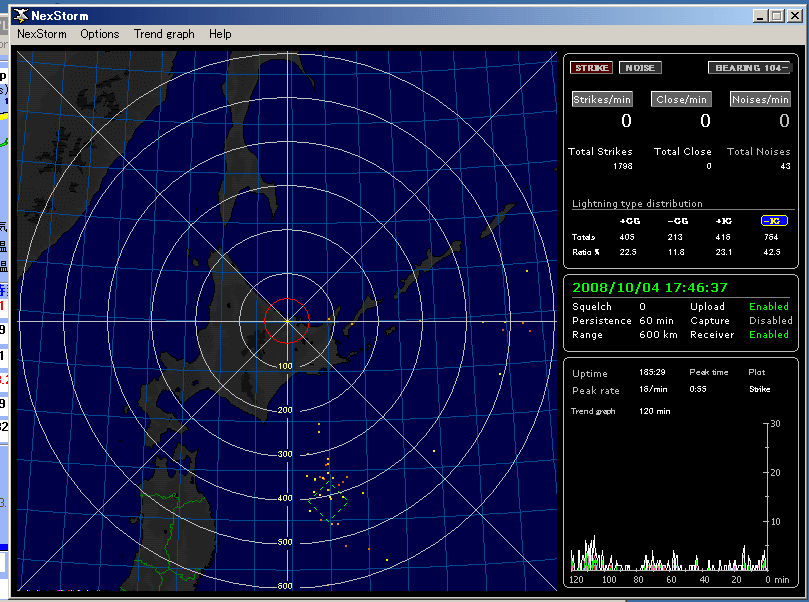Click the STRIKE indicator light
The width and height of the screenshot is (809, 602).
[x=592, y=68]
